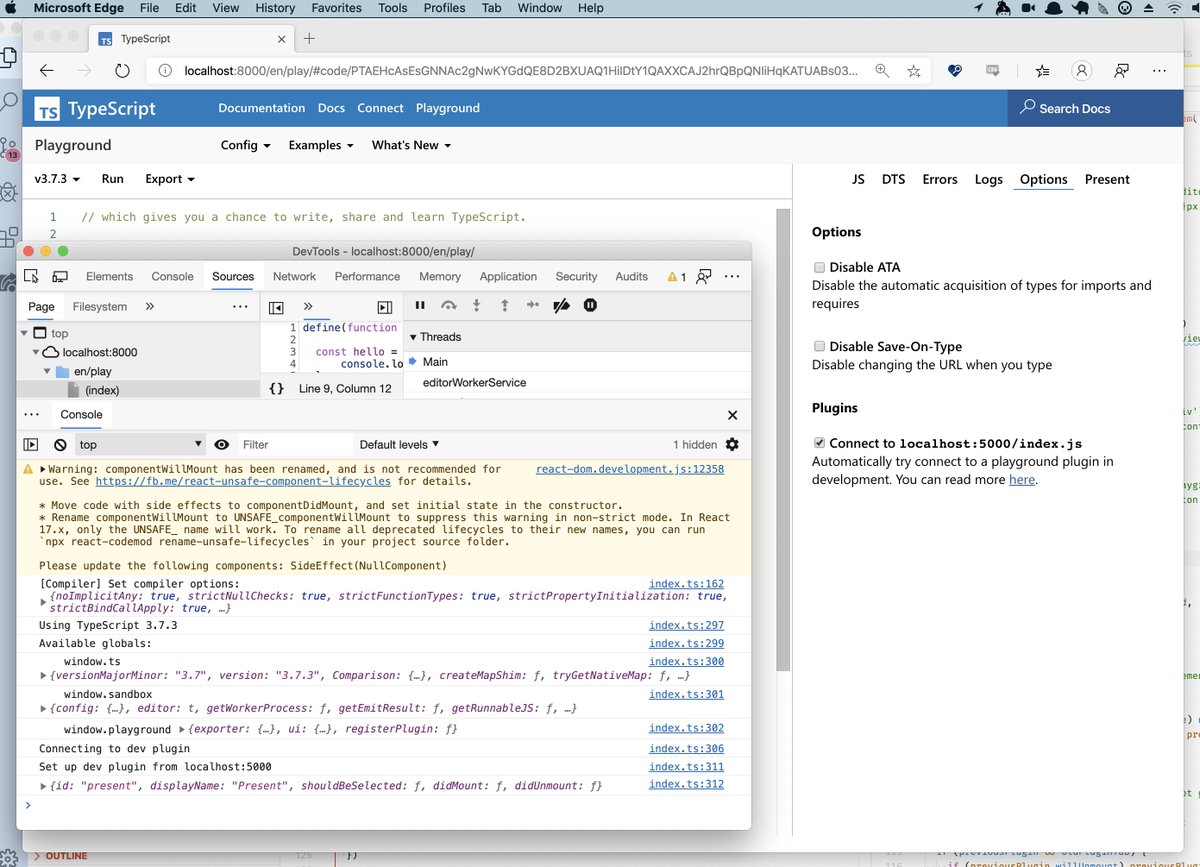Viewport: 1200px width, 867px height.
Task: Open console sidebar toggle icon
Action: click(x=31, y=444)
